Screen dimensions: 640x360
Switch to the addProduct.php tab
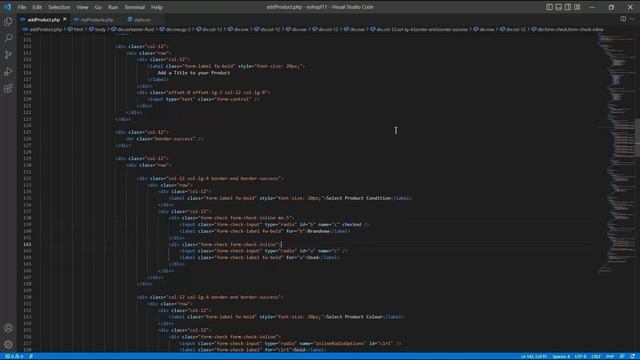[x=43, y=19]
